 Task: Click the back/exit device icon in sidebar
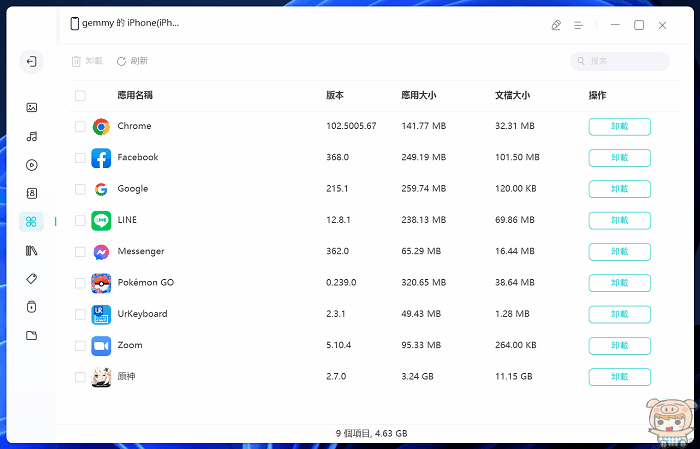click(x=31, y=62)
